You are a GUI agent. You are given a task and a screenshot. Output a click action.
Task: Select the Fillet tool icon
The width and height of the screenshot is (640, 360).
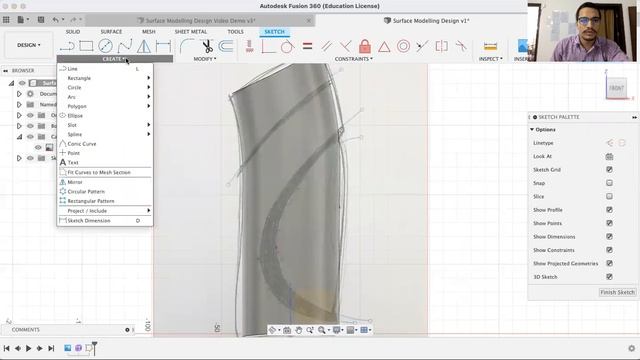[x=187, y=46]
